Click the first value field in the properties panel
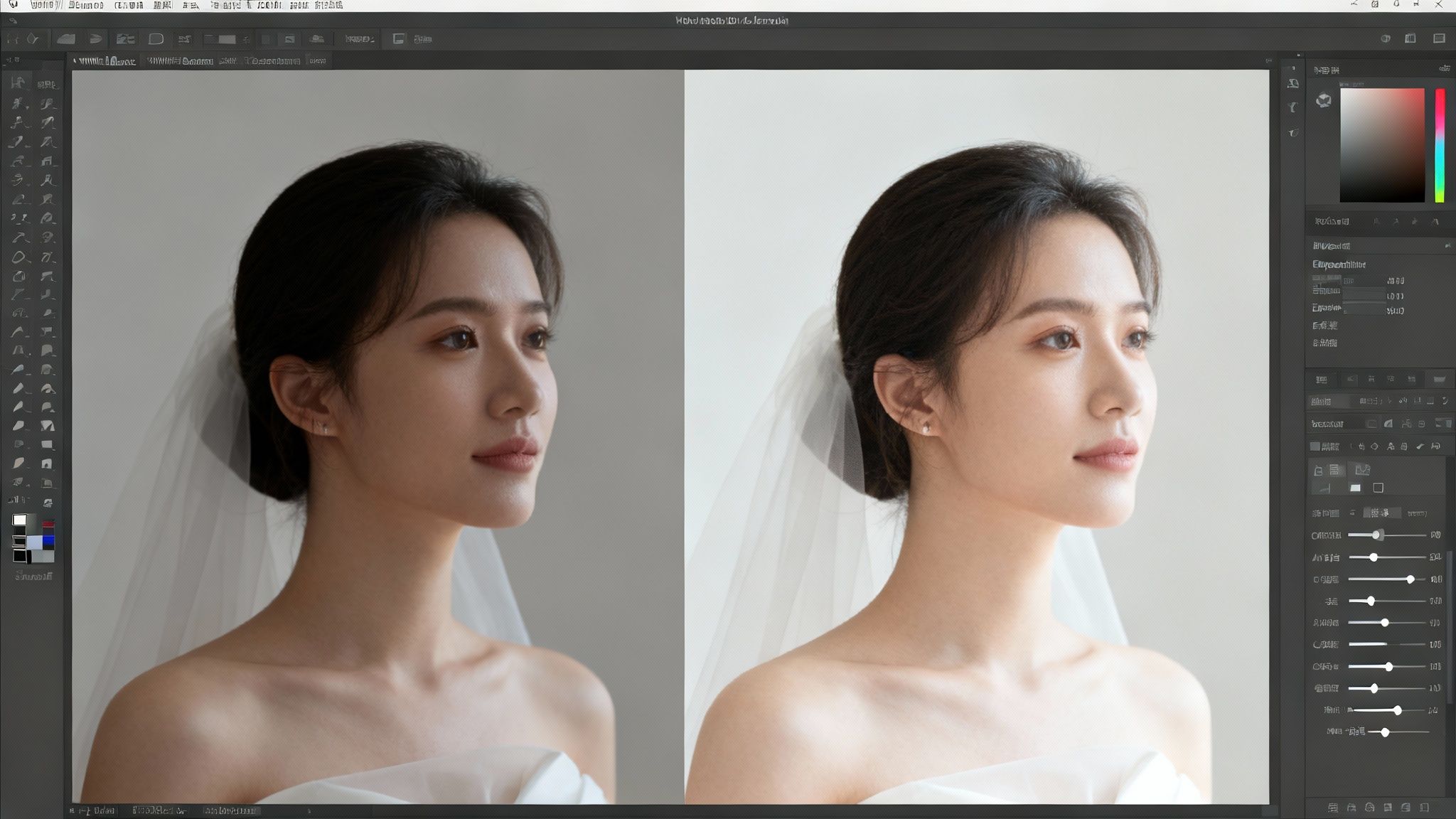 (1364, 281)
